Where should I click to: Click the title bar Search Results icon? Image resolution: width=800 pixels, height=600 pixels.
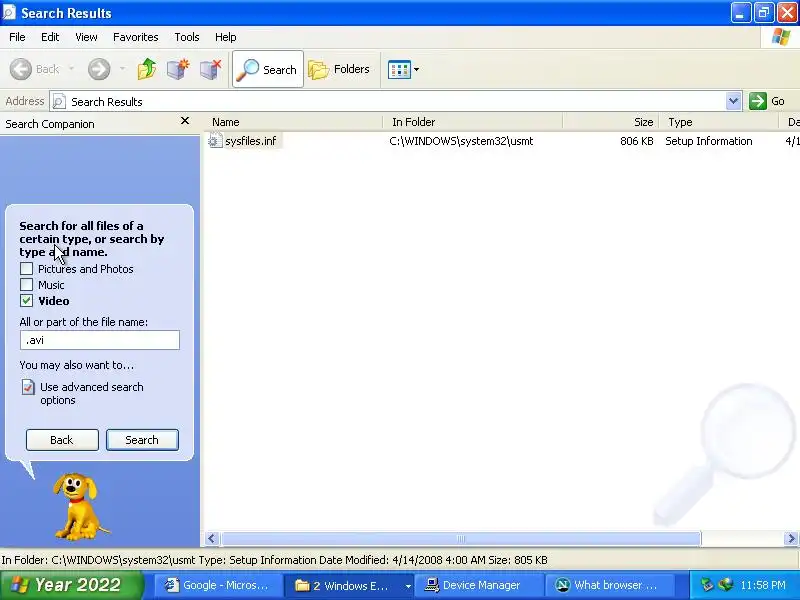click(x=10, y=12)
